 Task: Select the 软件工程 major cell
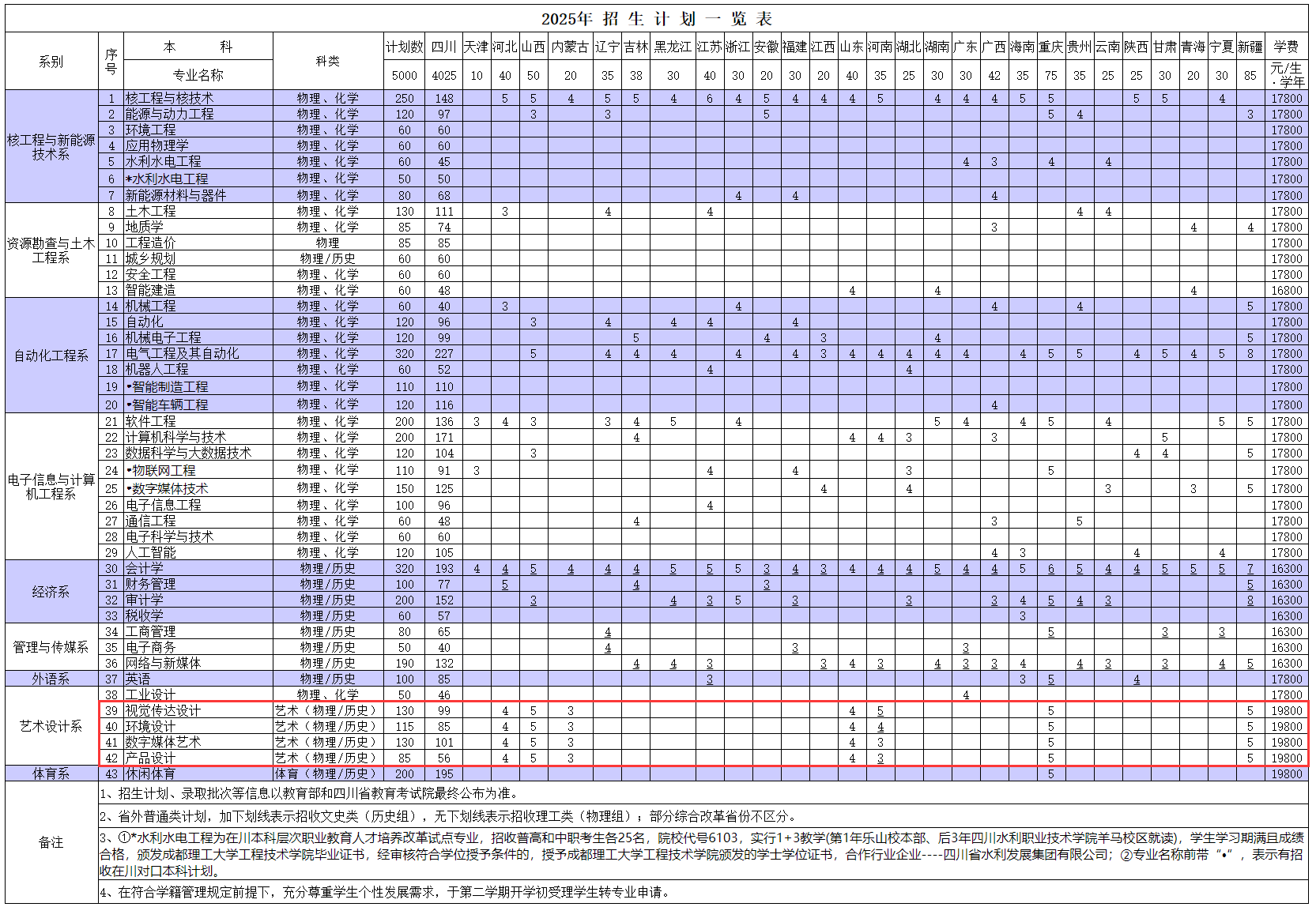click(x=198, y=422)
